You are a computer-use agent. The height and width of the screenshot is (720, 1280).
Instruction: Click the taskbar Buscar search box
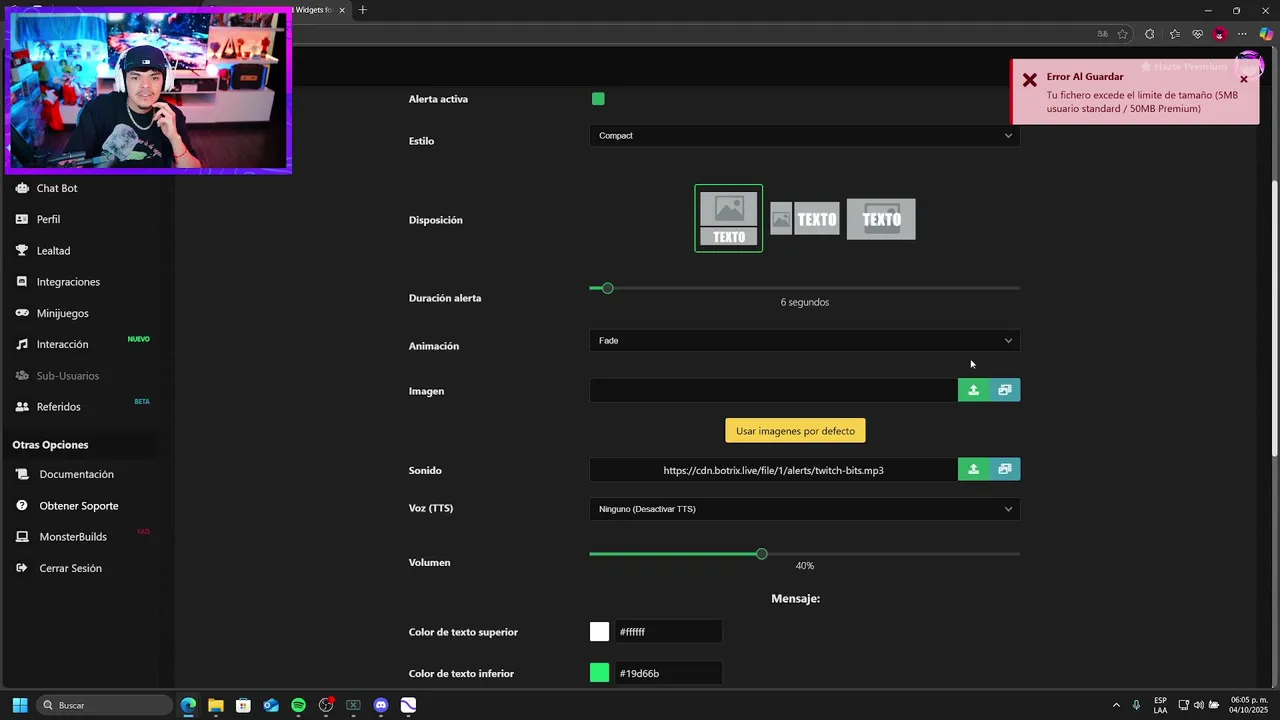[x=104, y=705]
